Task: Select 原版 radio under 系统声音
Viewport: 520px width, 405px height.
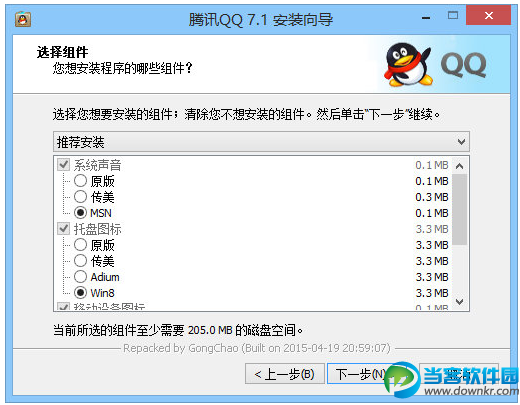Action: (80, 181)
